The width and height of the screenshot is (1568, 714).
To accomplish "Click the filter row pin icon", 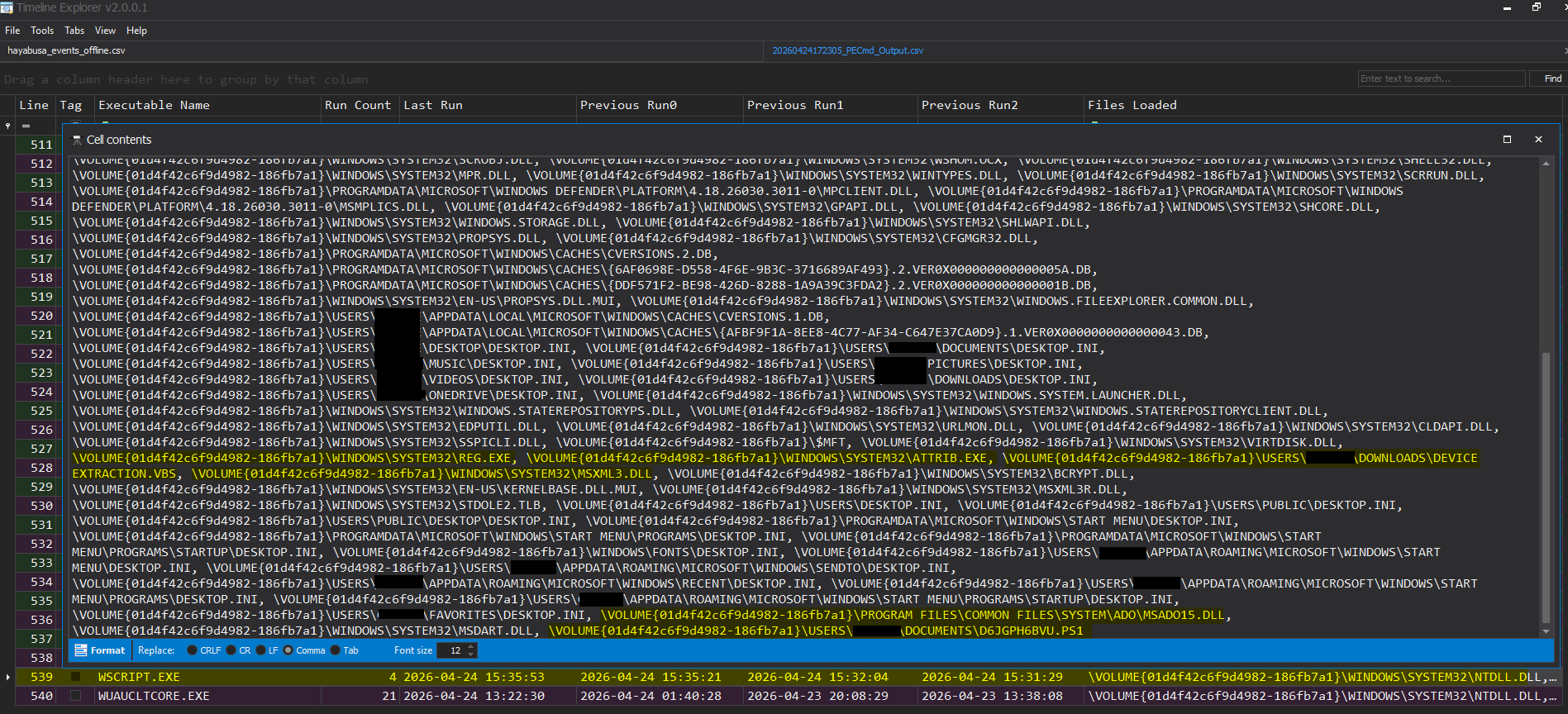I will [x=7, y=126].
